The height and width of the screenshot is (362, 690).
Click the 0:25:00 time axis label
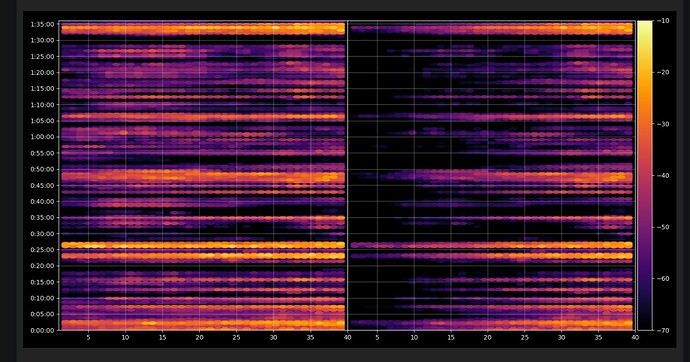[42, 250]
